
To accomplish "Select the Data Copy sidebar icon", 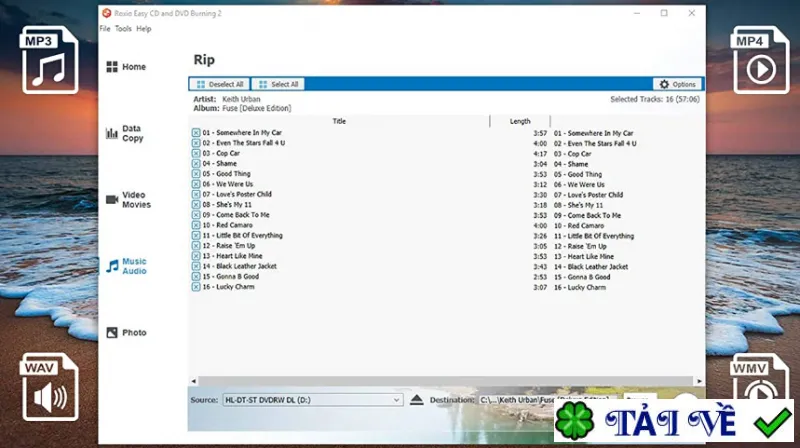I will click(x=112, y=134).
